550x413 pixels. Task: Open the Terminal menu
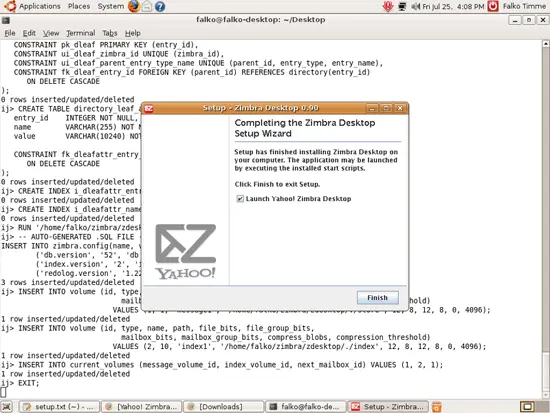[x=81, y=33]
